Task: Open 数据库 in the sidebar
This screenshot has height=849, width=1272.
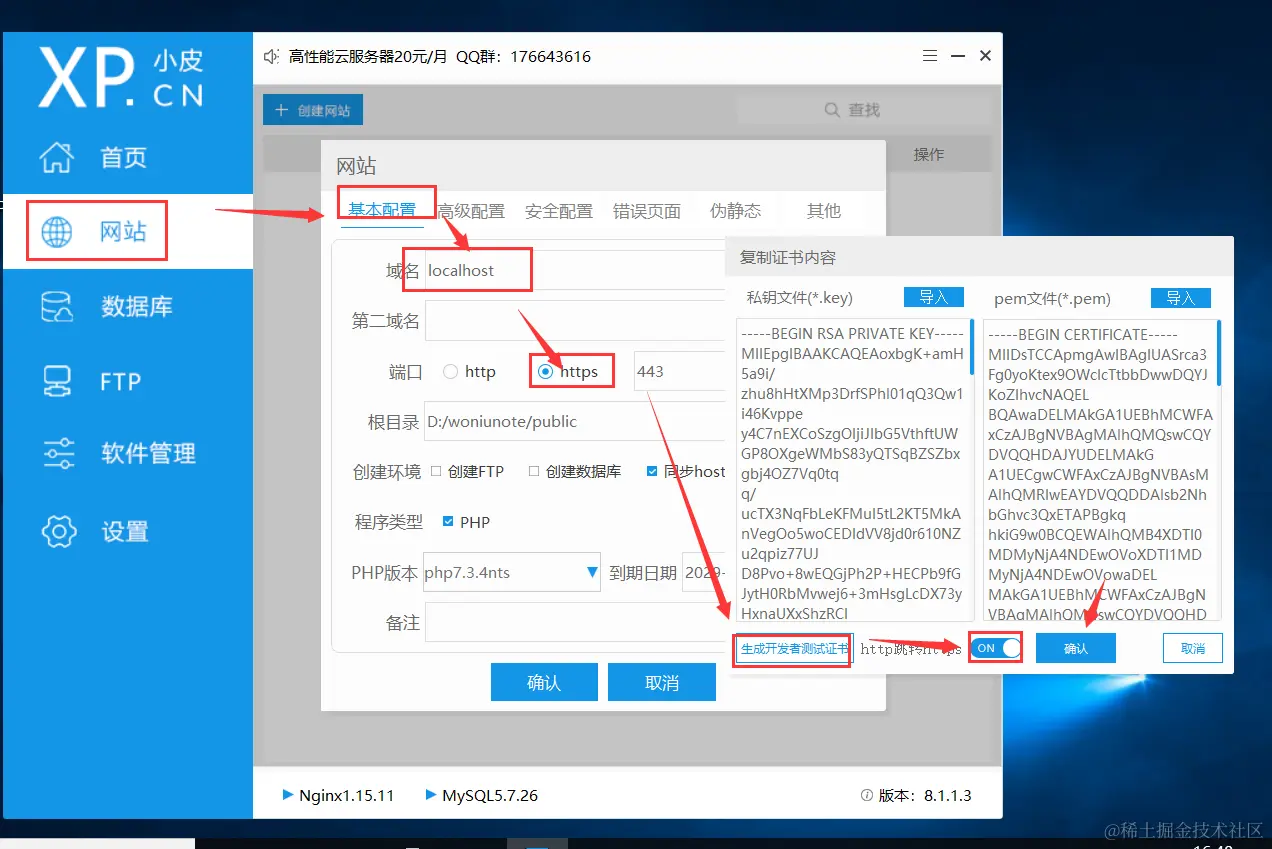Action: 127,306
